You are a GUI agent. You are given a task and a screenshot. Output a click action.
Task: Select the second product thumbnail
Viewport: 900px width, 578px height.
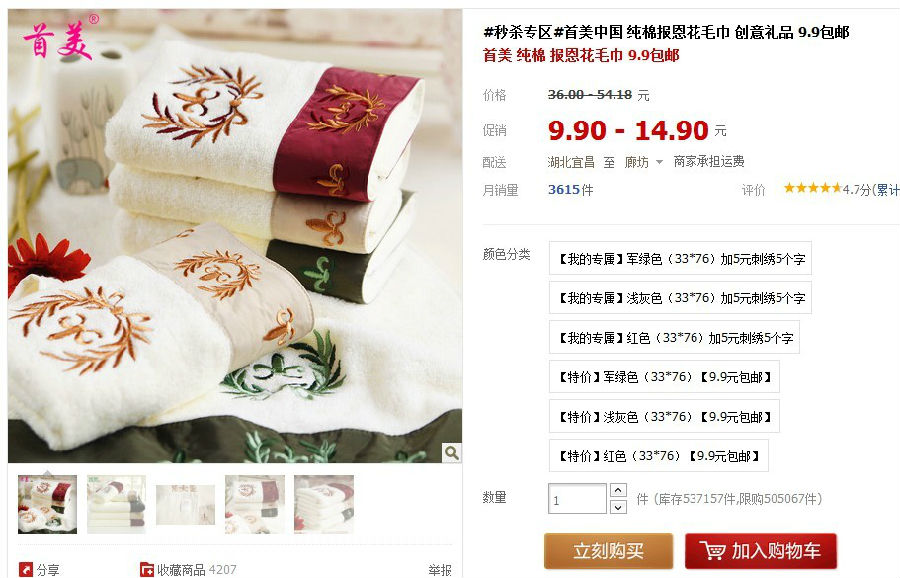(x=117, y=504)
